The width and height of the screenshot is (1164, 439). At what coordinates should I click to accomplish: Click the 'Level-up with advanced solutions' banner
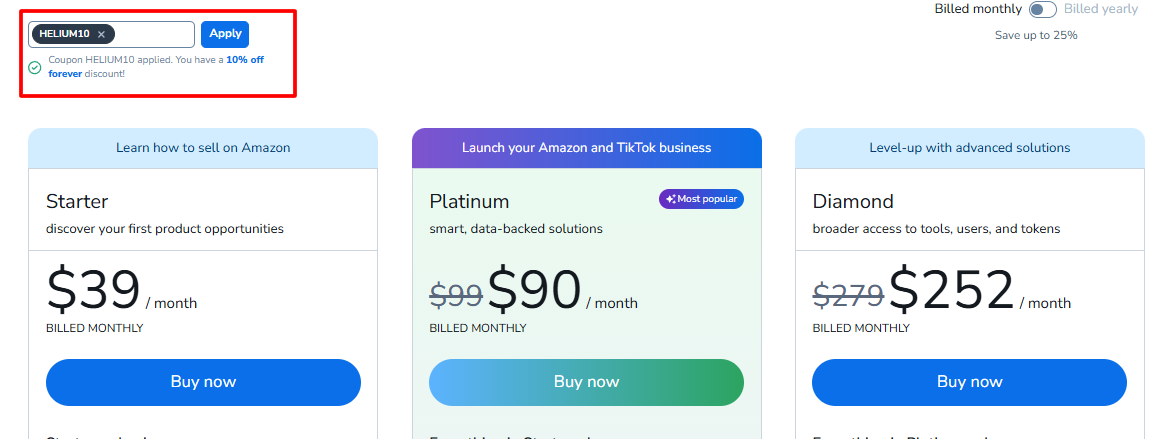tap(969, 148)
